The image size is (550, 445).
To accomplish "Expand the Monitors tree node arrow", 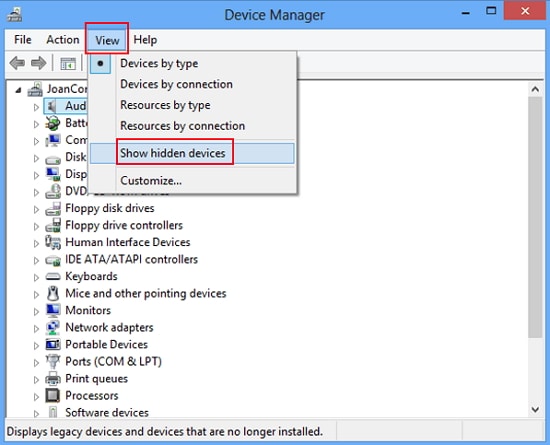I will pos(36,311).
